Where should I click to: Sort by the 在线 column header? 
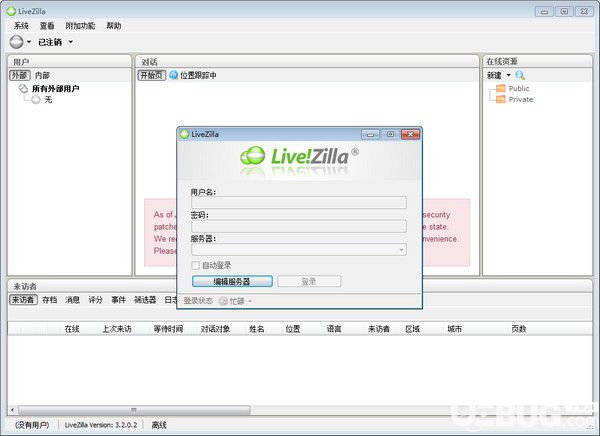pyautogui.click(x=72, y=329)
